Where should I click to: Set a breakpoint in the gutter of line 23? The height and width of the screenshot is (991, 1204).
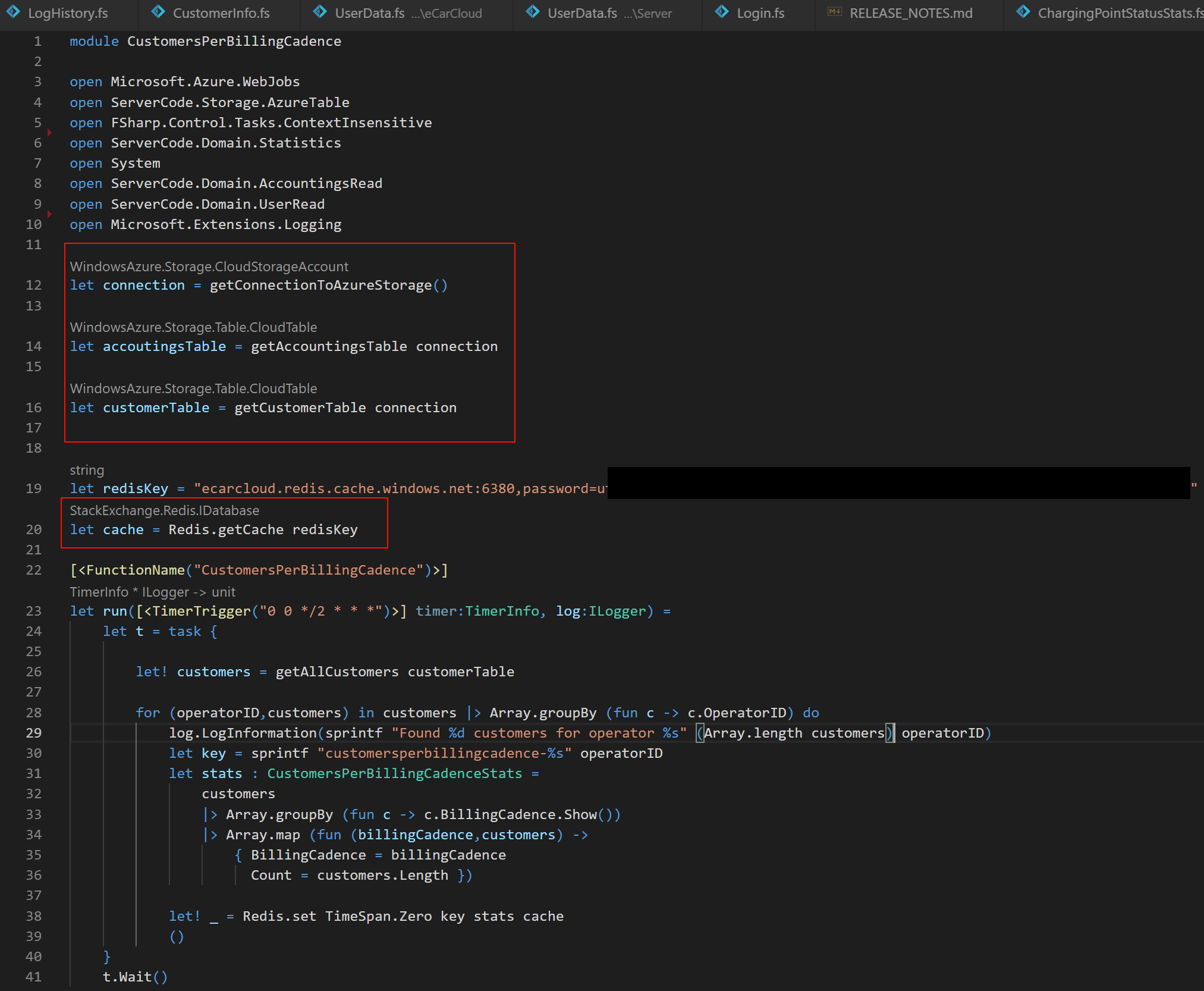[50, 611]
